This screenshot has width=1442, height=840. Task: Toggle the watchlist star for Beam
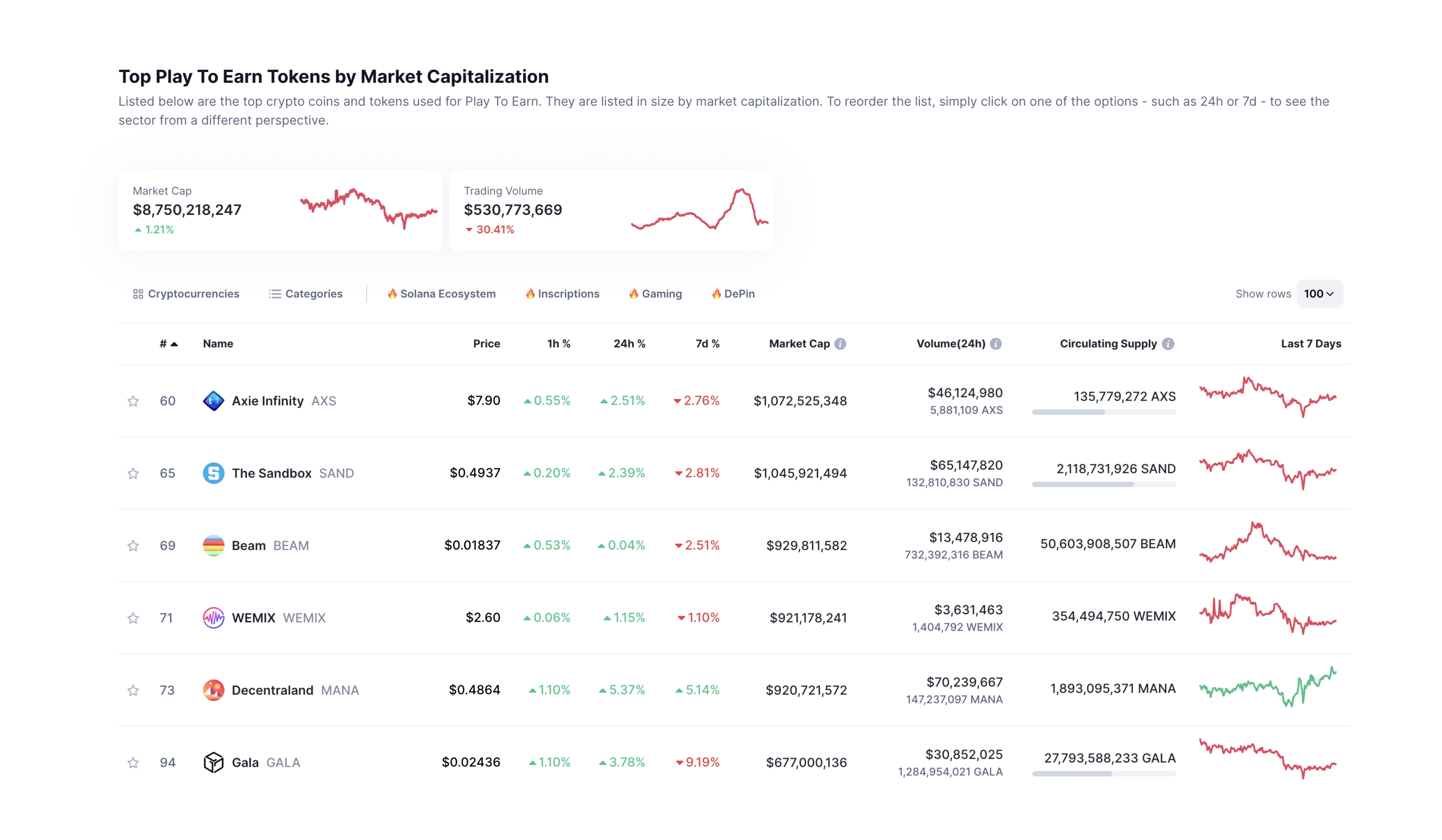133,545
